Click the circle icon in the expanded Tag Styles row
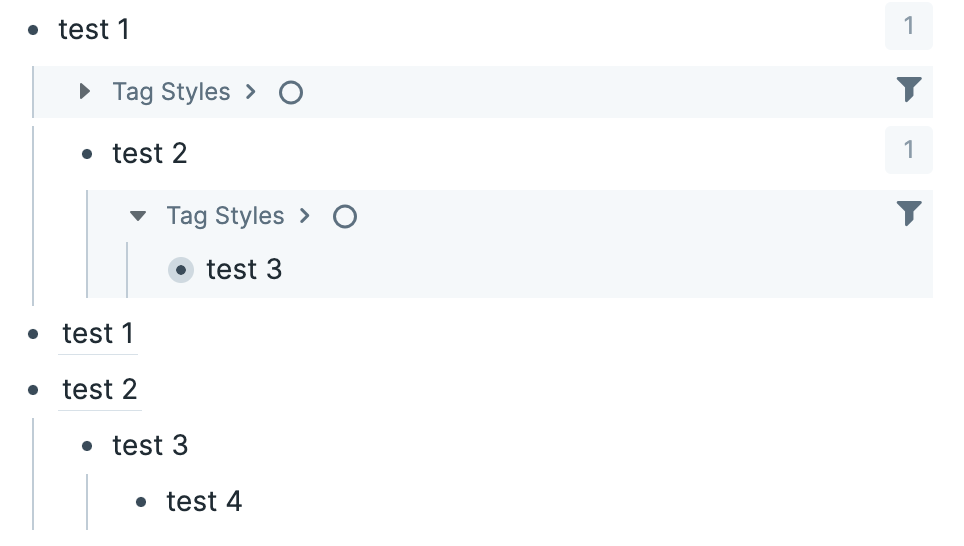This screenshot has height=546, width=964. pyautogui.click(x=345, y=217)
